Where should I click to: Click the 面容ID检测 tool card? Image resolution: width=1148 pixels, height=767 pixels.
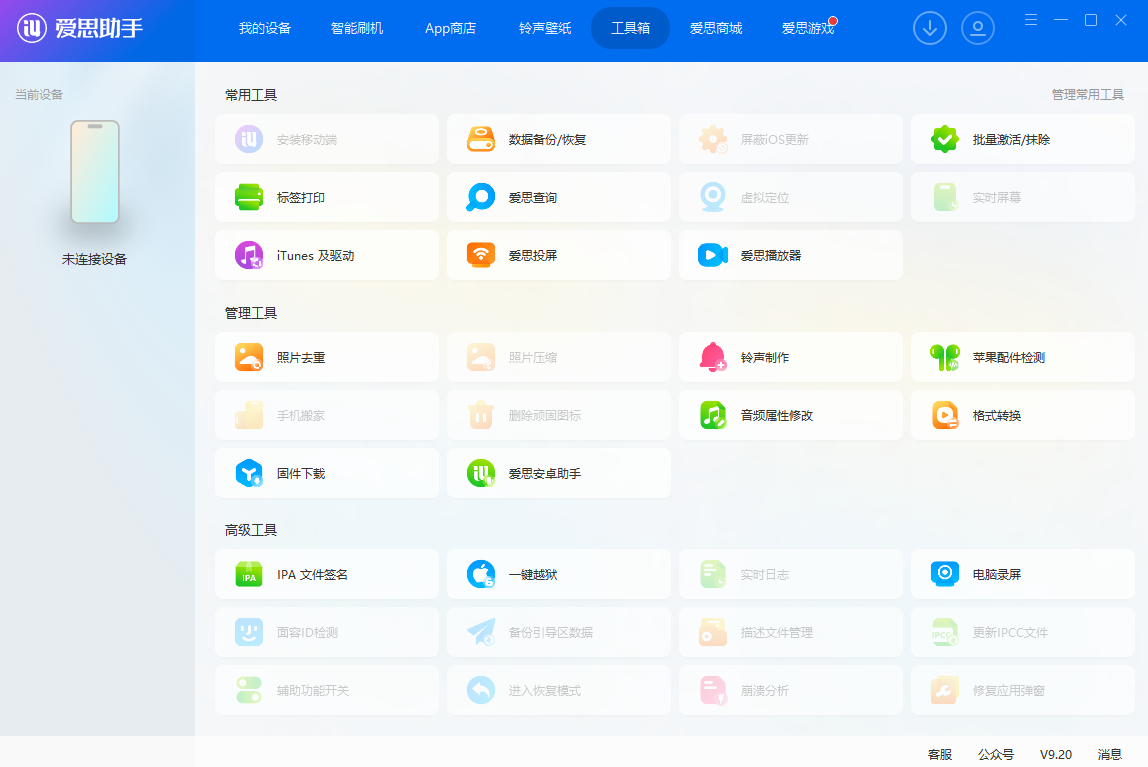tap(327, 632)
